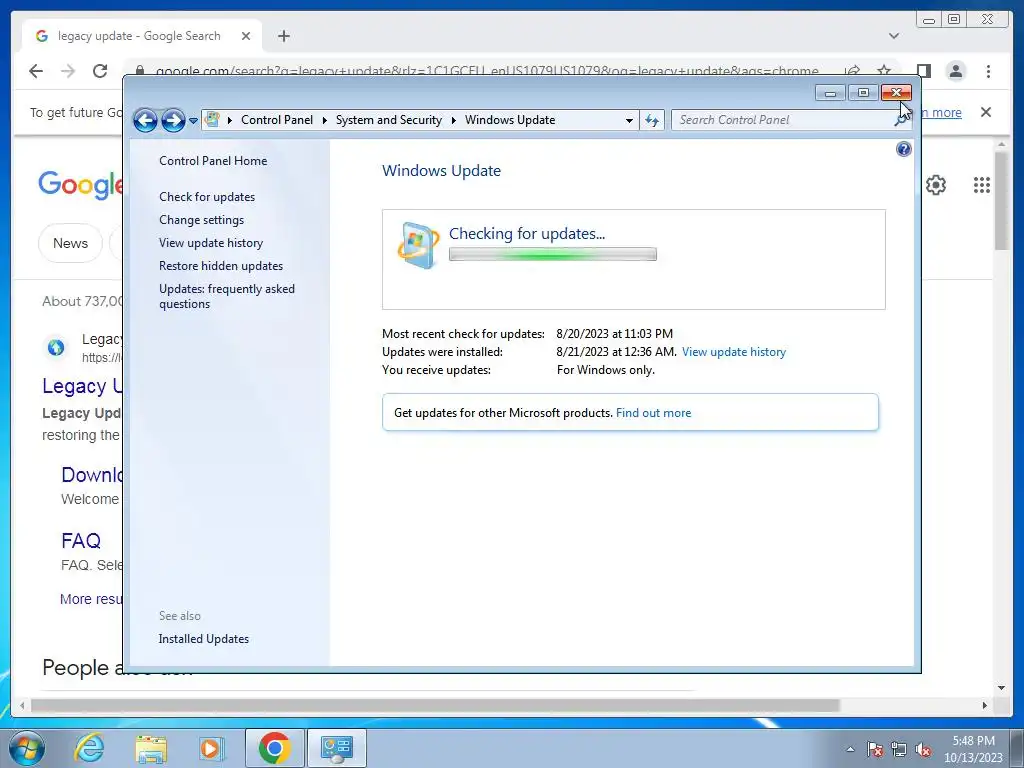Click Chrome vertical scrollbar thumb
Screen dimensions: 1024x768
point(1001,200)
